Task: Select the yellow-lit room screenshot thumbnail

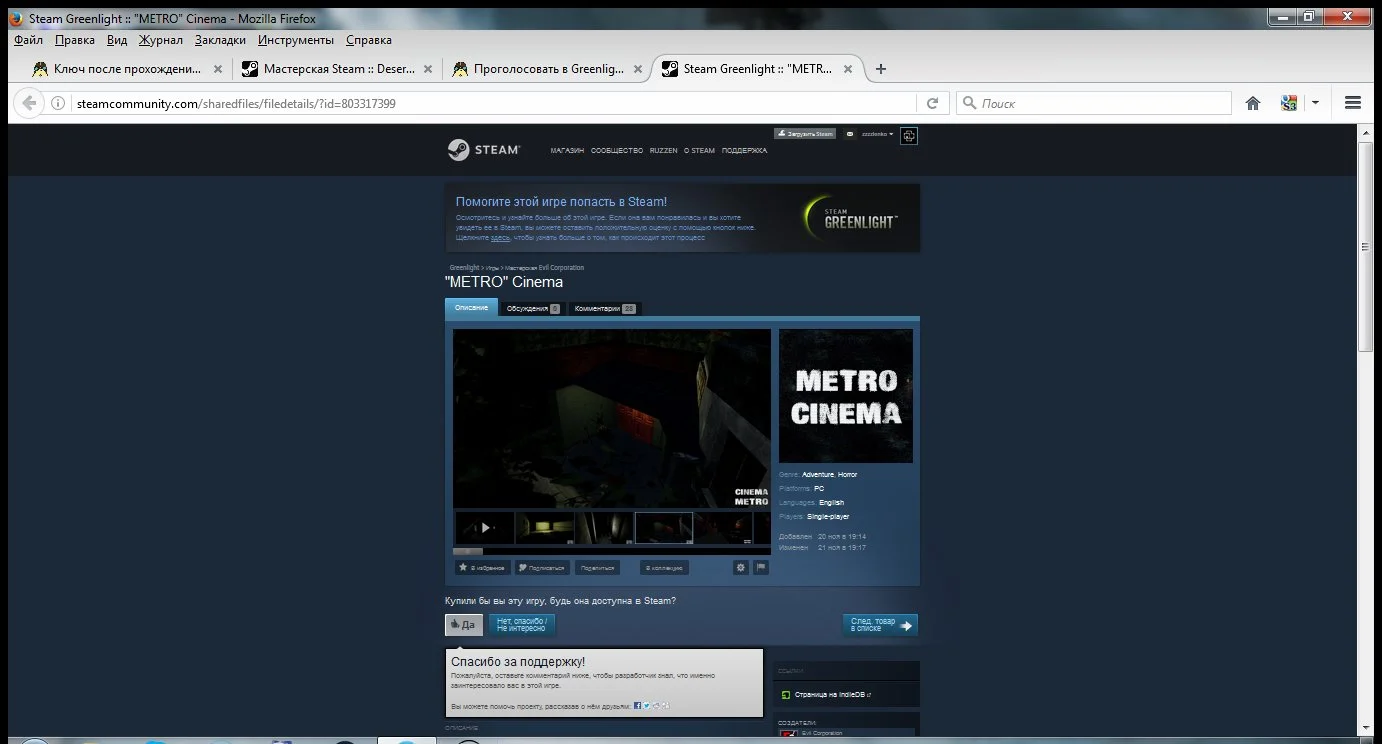Action: [545, 528]
